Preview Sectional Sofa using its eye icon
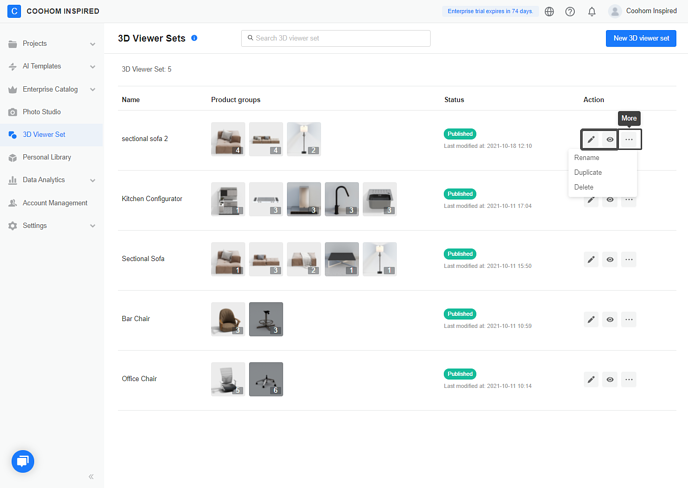The image size is (688, 488). tap(610, 259)
